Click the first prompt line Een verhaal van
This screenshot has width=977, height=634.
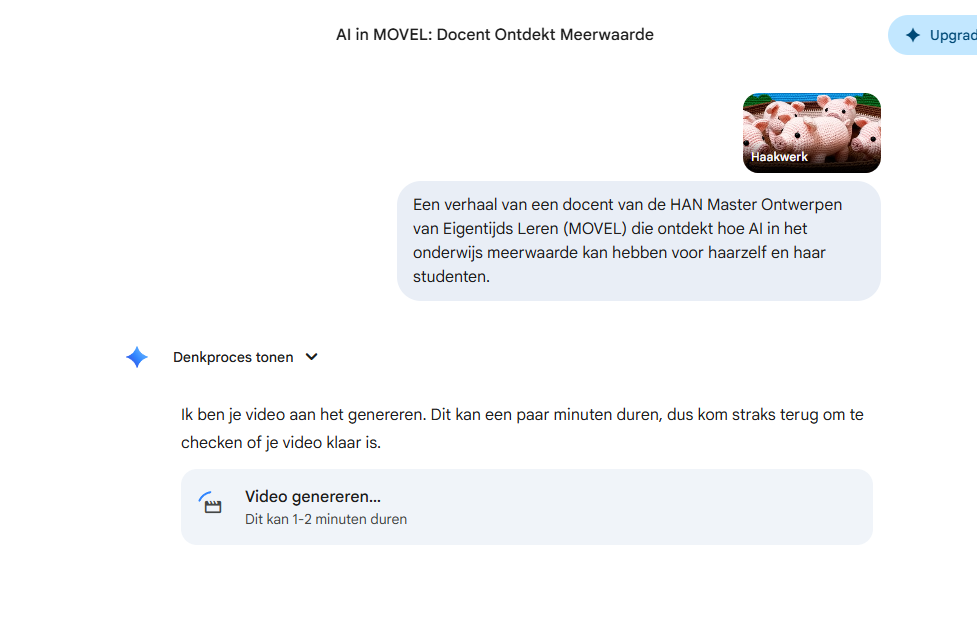(x=627, y=205)
